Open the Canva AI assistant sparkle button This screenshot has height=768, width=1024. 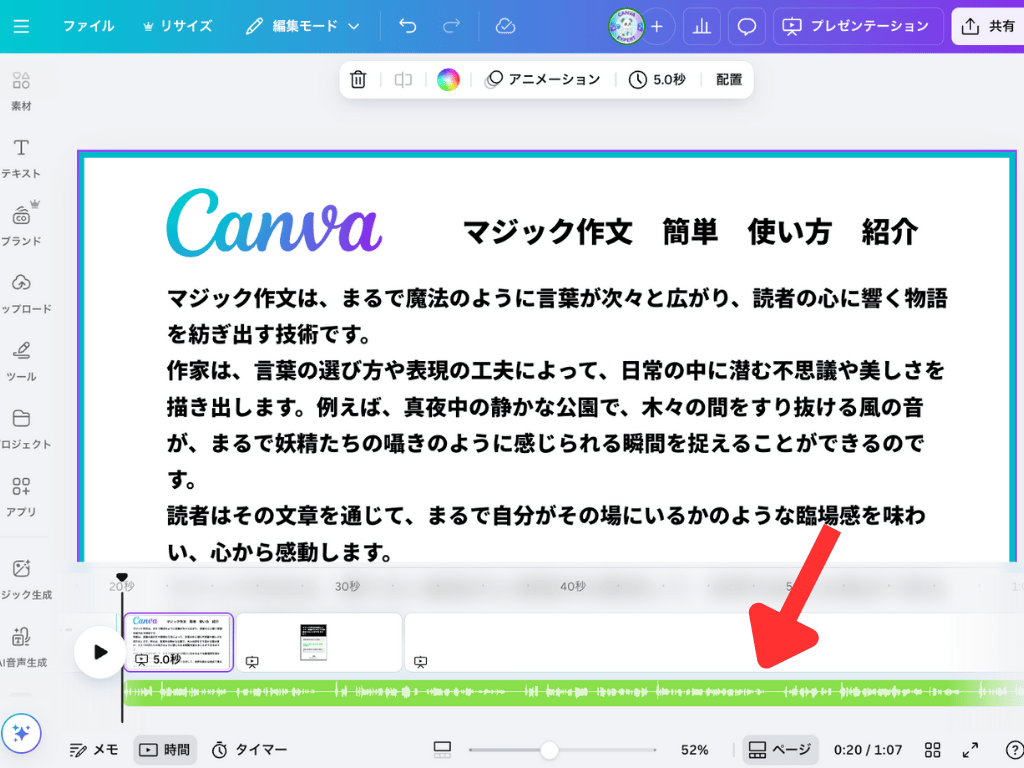point(21,733)
